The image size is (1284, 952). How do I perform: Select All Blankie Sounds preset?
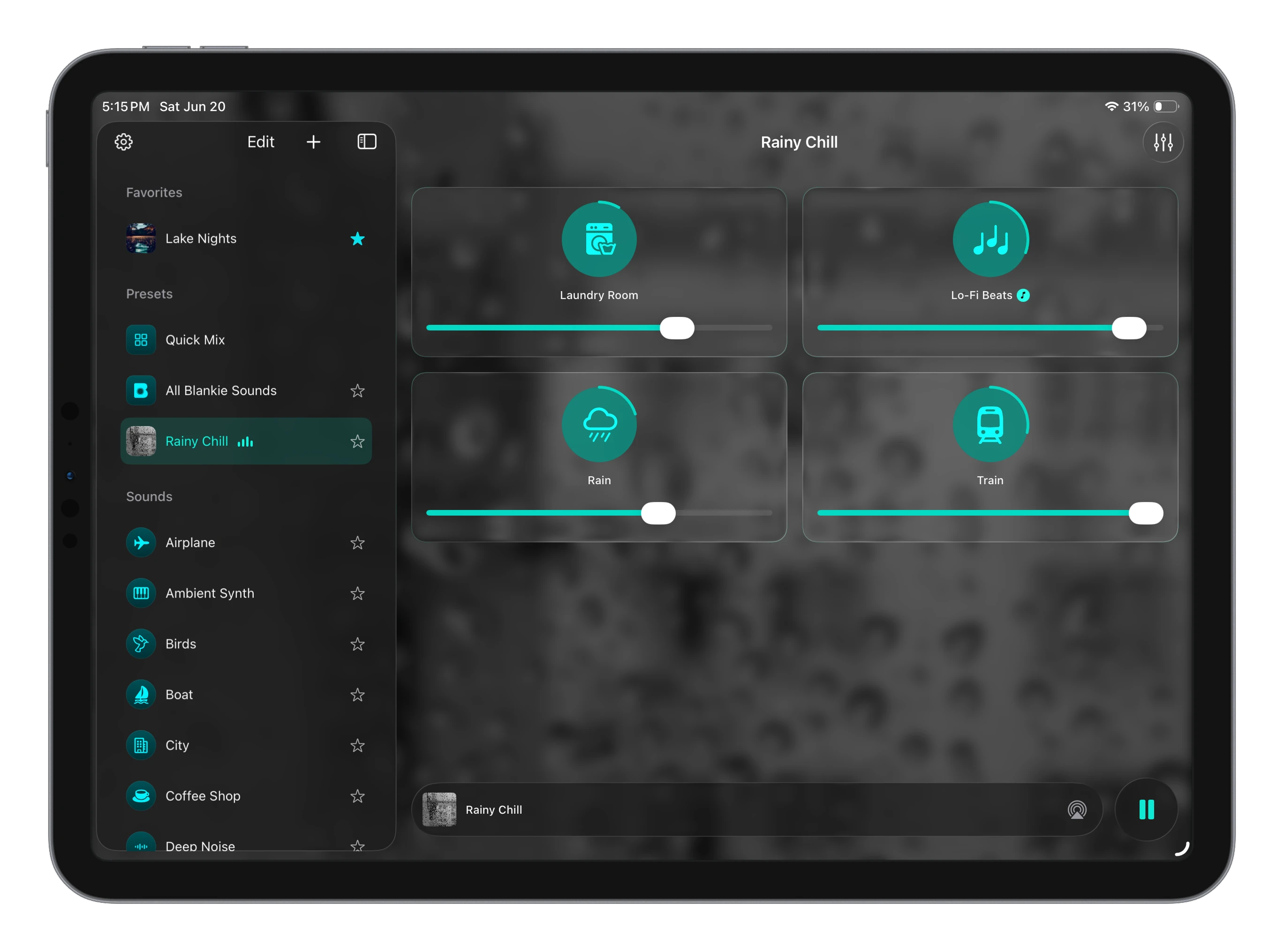tap(246, 391)
